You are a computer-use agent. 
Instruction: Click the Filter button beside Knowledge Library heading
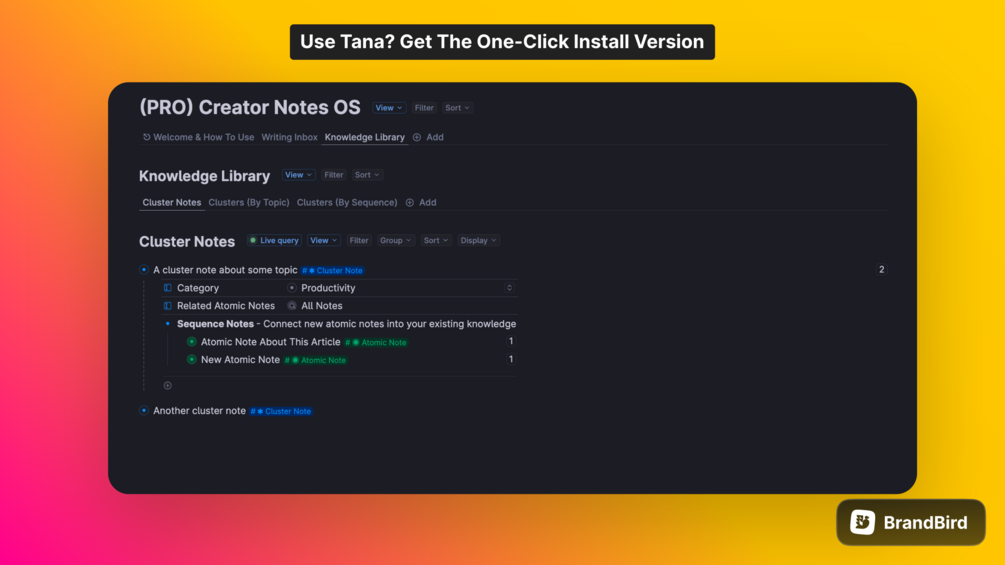pyautogui.click(x=333, y=175)
